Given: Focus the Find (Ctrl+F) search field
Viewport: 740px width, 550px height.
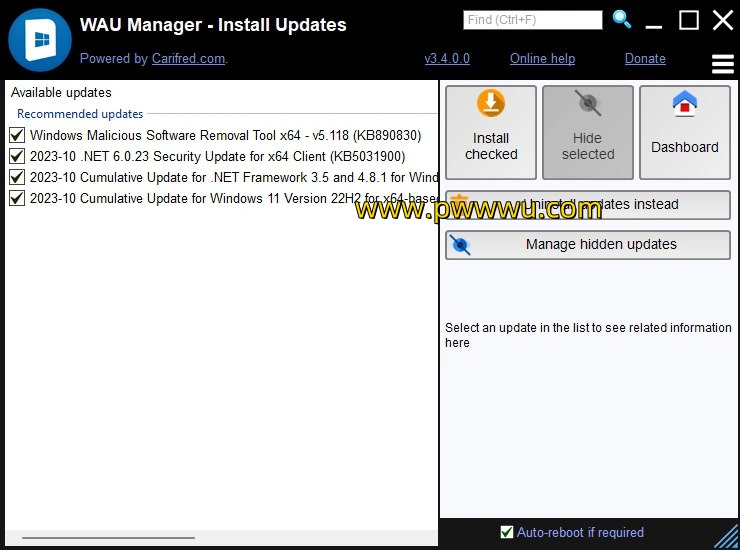Looking at the screenshot, I should [532, 20].
